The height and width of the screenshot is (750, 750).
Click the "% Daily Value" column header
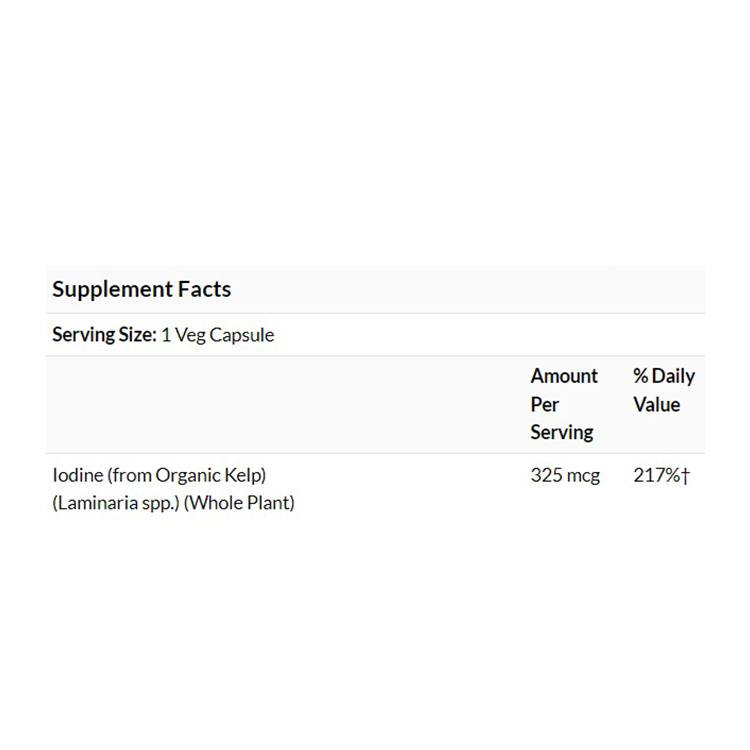point(663,390)
